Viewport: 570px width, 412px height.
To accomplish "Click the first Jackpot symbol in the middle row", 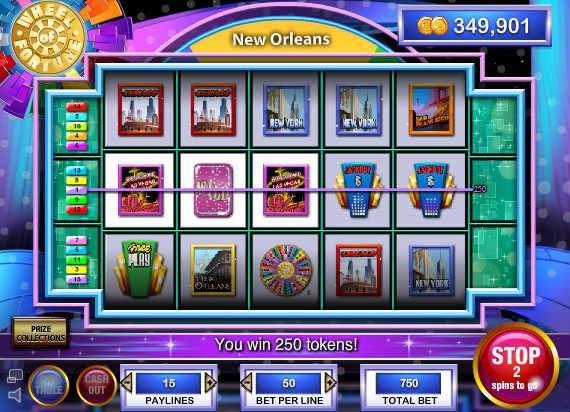I will [x=358, y=190].
